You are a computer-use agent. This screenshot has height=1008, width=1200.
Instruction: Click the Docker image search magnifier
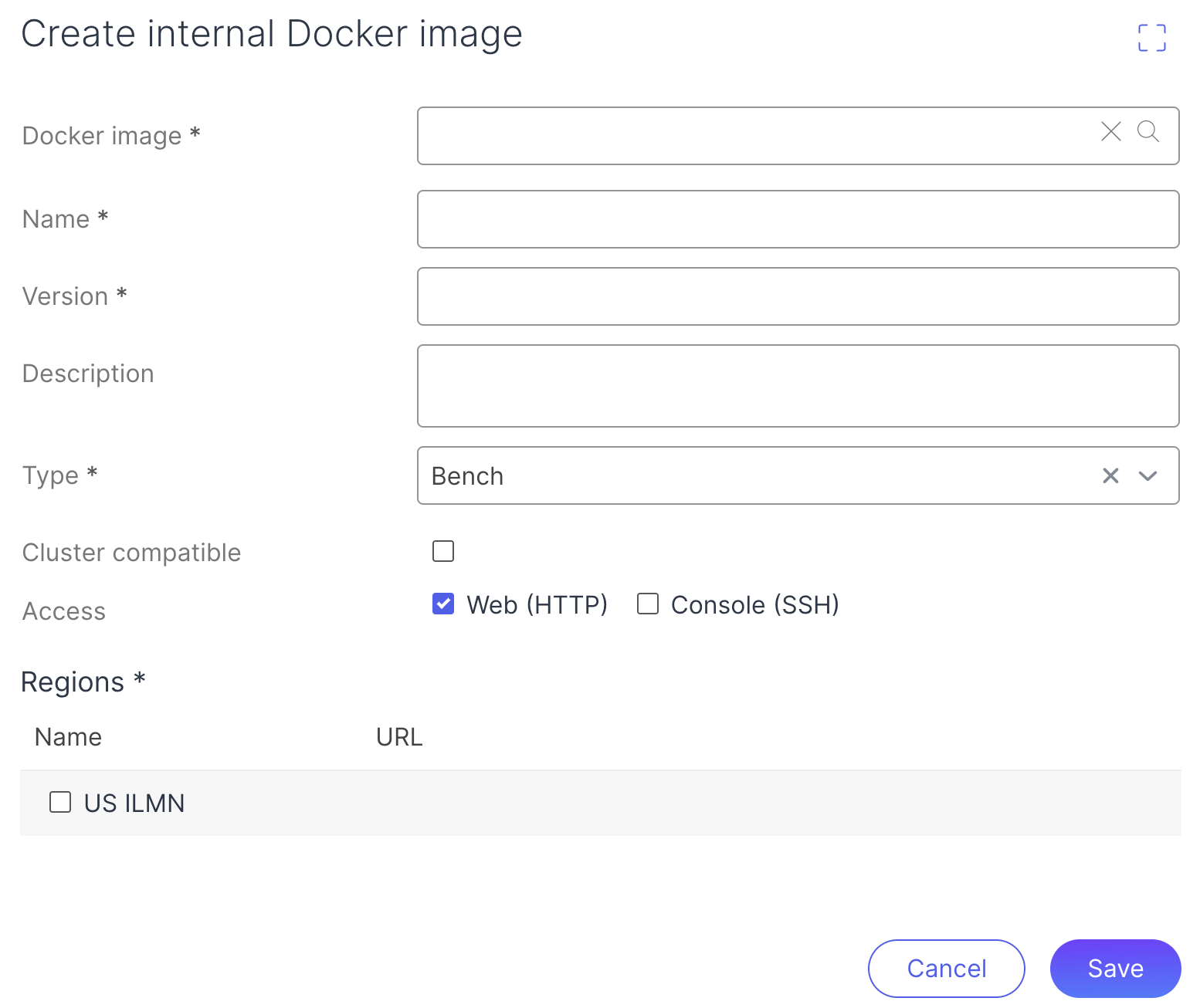[1148, 132]
